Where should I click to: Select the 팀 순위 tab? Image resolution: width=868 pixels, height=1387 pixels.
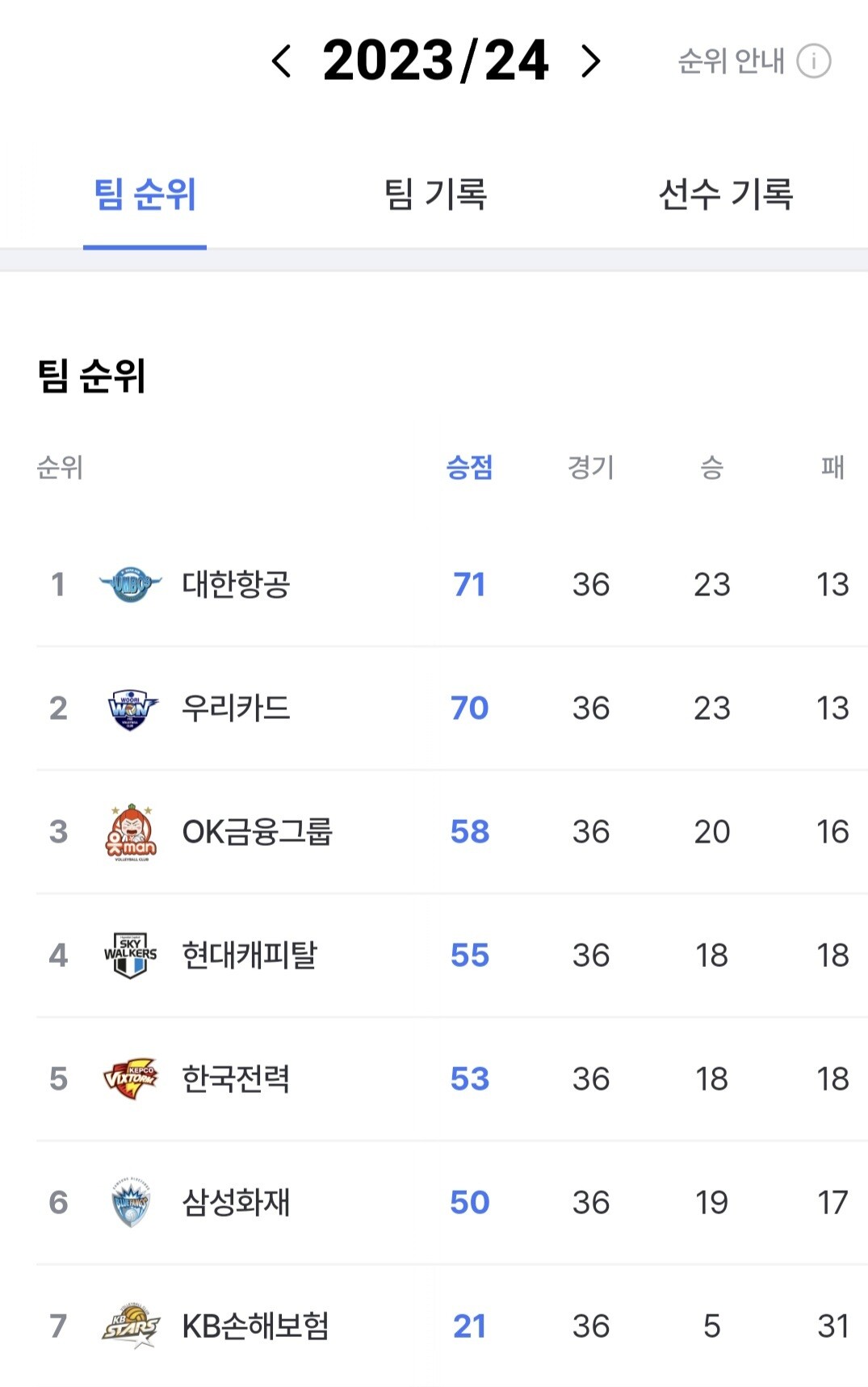pos(145,195)
